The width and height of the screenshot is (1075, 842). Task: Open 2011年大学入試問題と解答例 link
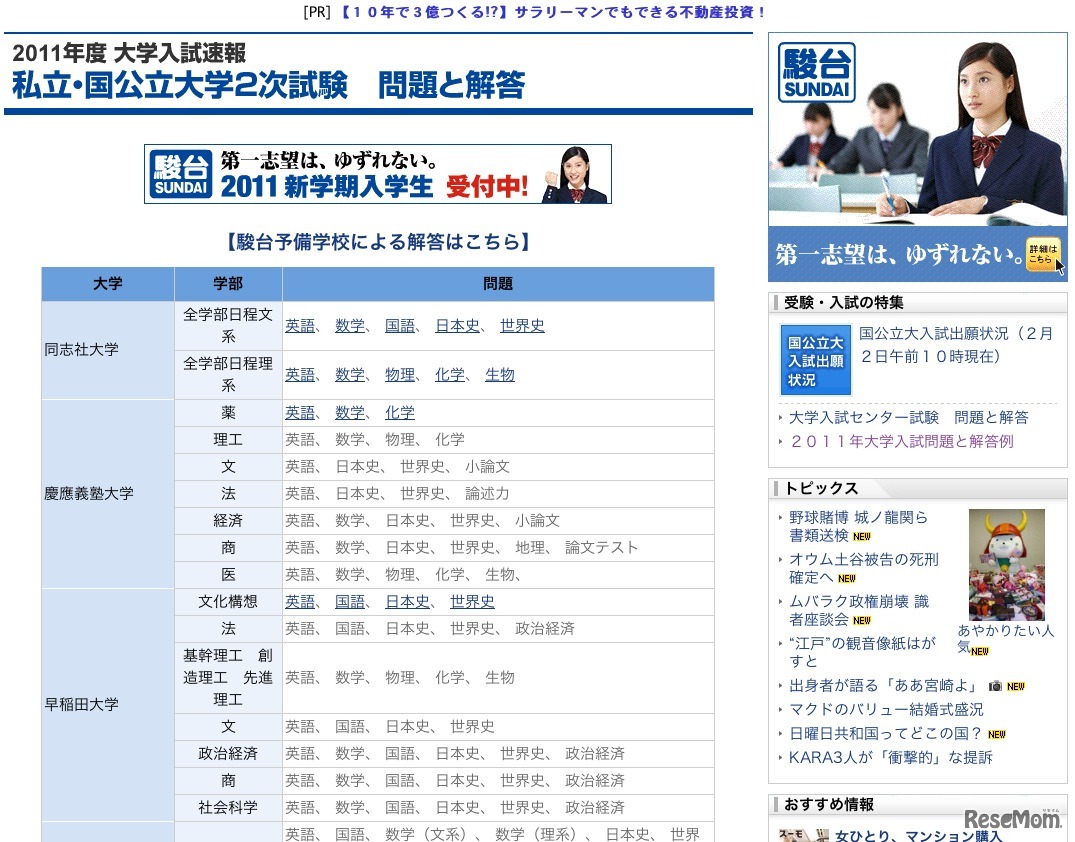901,442
